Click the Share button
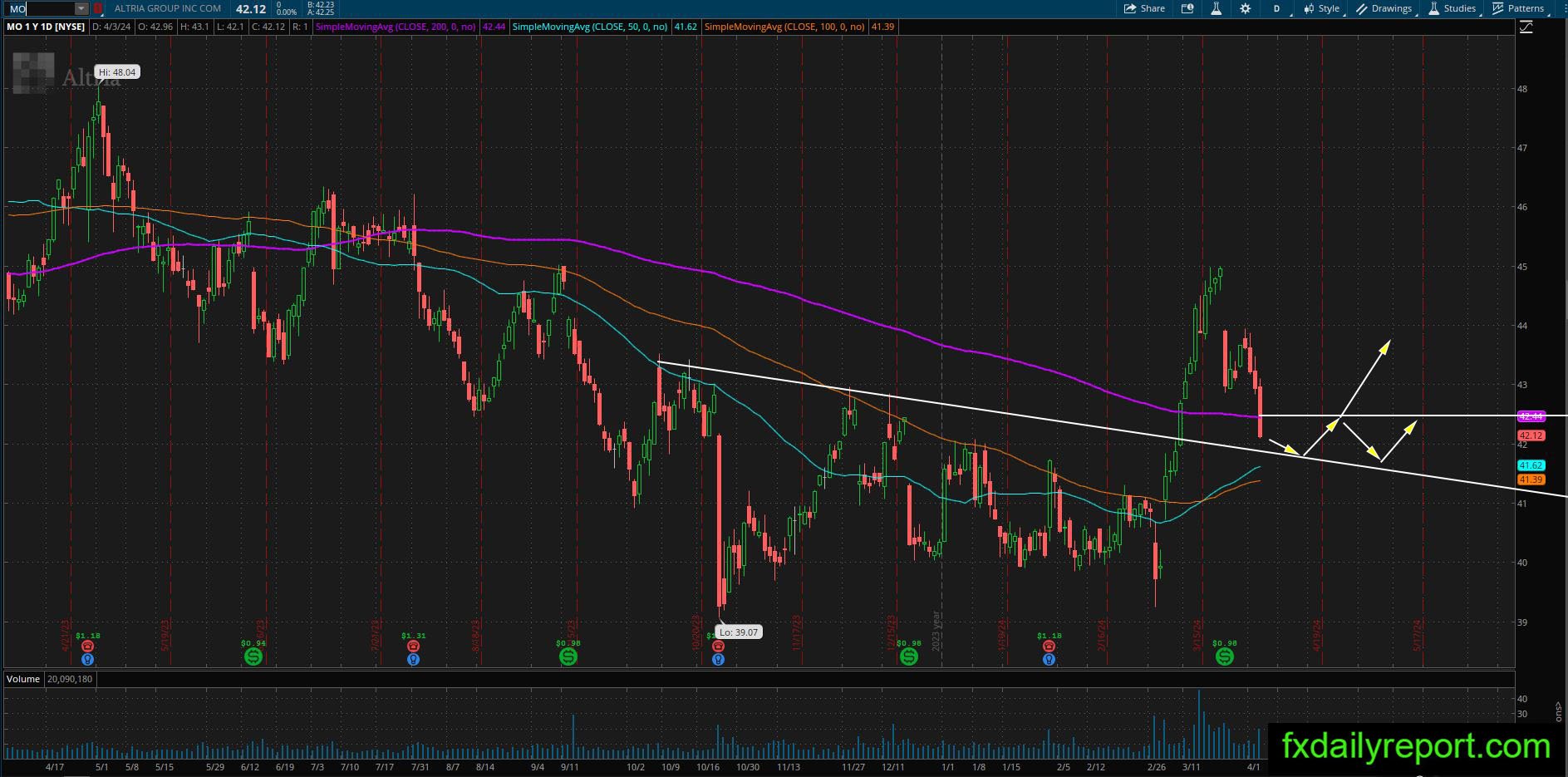Screen dimensions: 1568x777 tap(1144, 8)
